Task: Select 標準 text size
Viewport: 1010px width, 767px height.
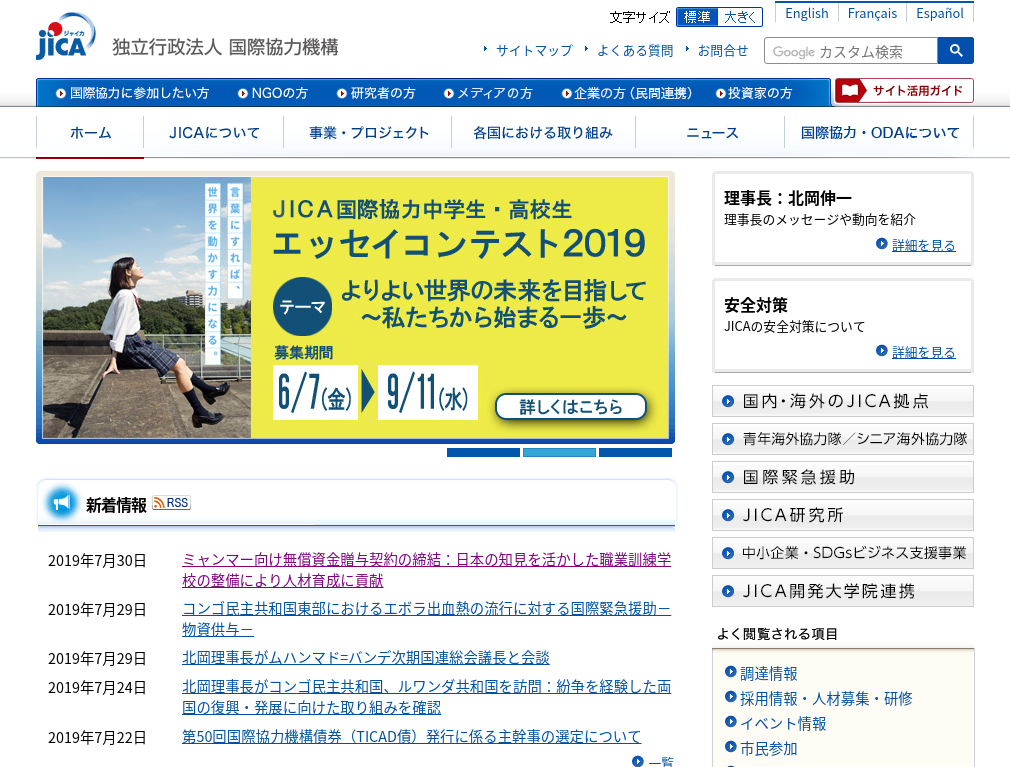Action: point(697,17)
